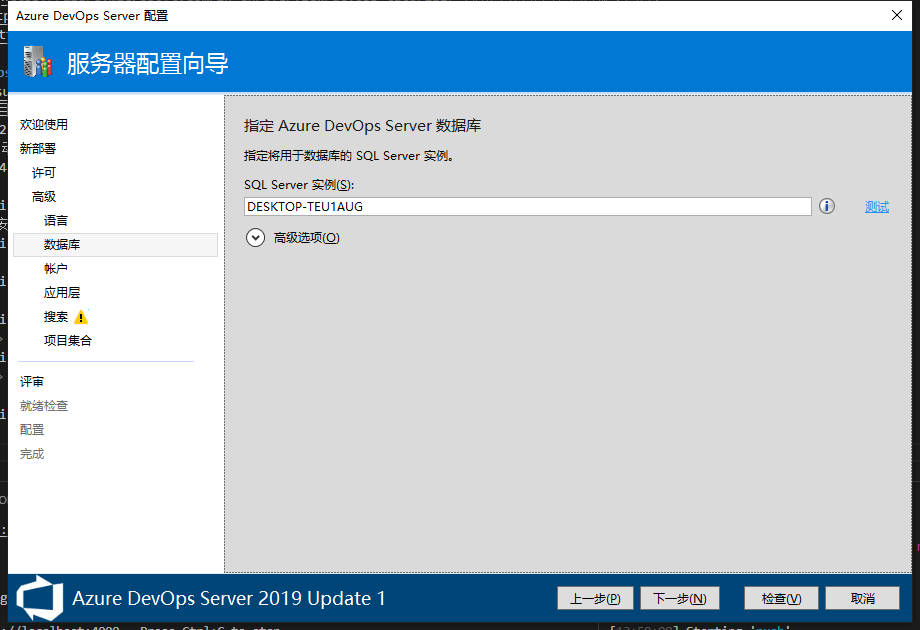Go to the 语言 step
The height and width of the screenshot is (630, 920).
point(56,221)
